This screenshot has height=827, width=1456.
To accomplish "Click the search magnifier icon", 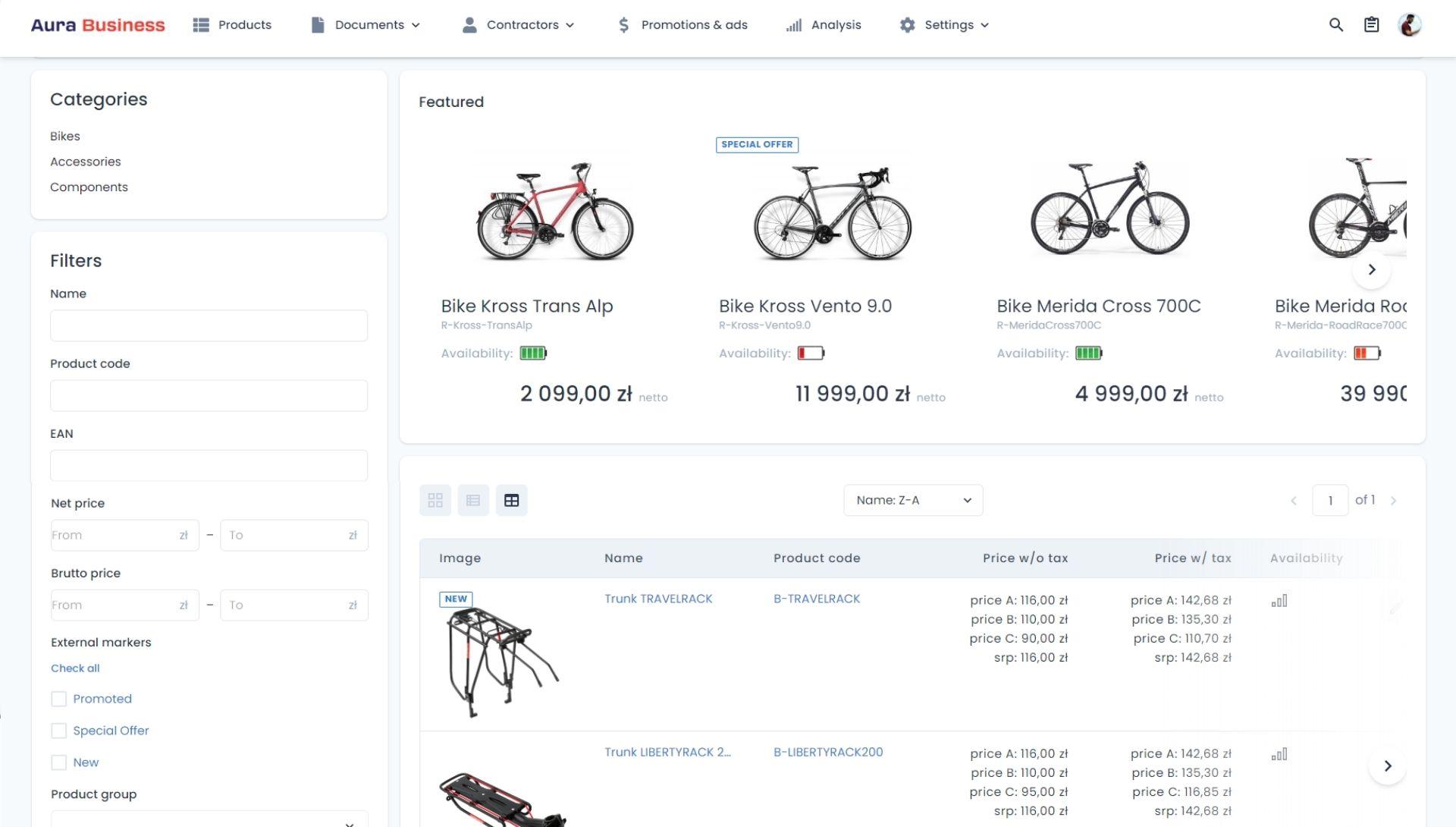I will click(x=1336, y=25).
